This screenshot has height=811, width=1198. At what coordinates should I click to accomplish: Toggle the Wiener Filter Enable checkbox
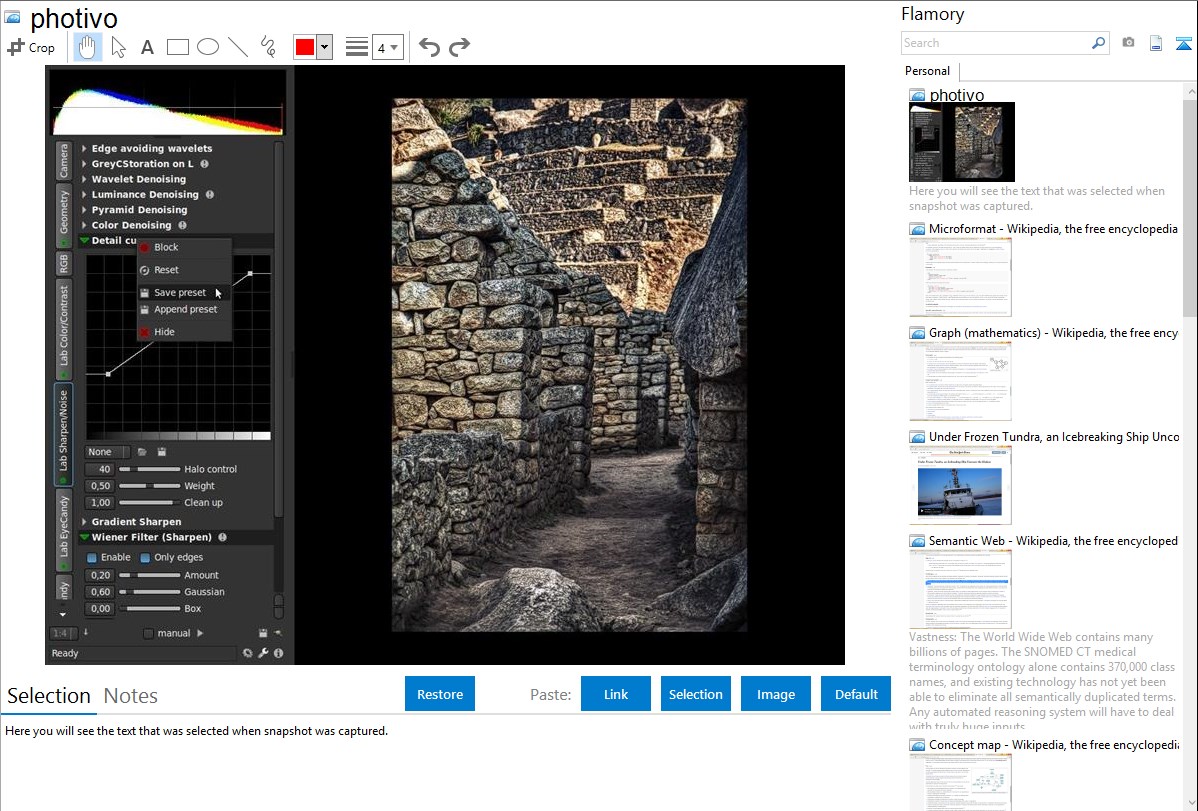[x=92, y=557]
